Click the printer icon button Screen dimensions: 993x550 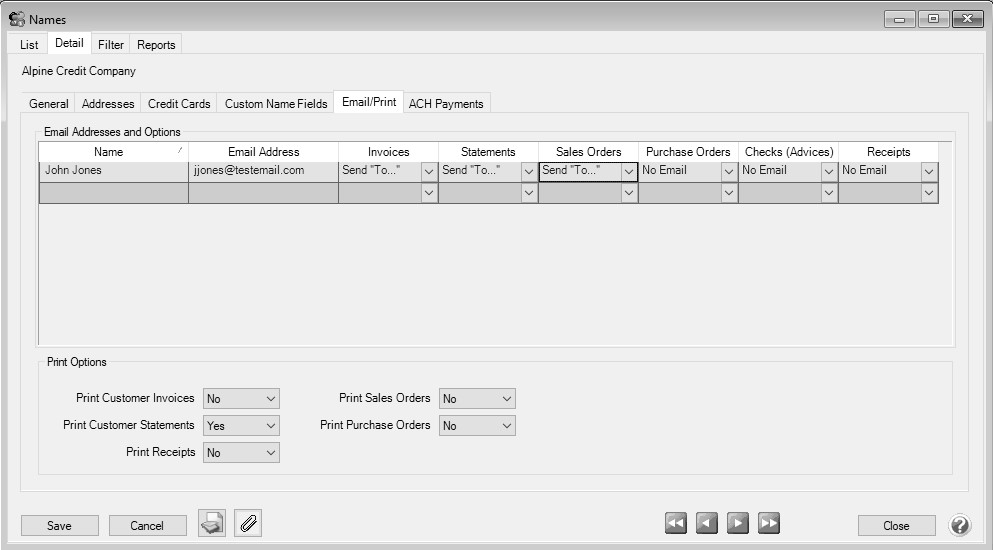point(211,524)
